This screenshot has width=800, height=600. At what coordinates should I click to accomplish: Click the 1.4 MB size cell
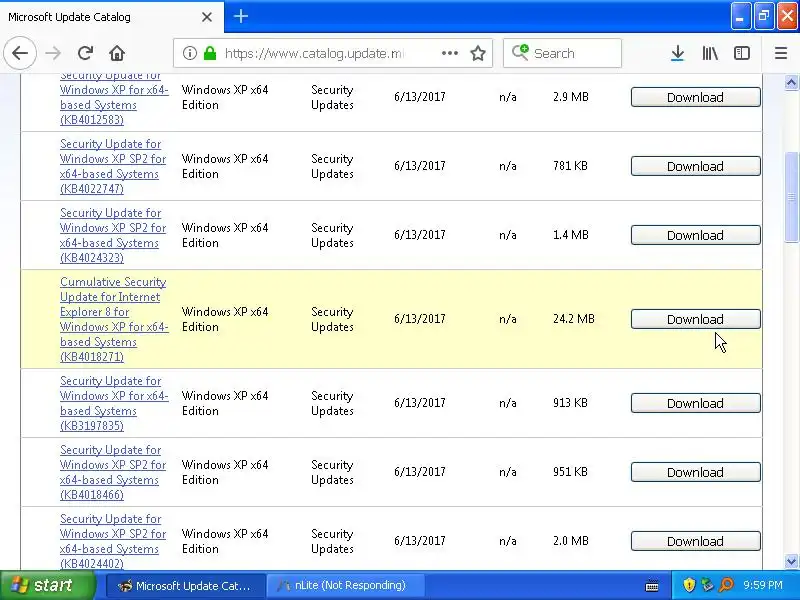tap(570, 235)
